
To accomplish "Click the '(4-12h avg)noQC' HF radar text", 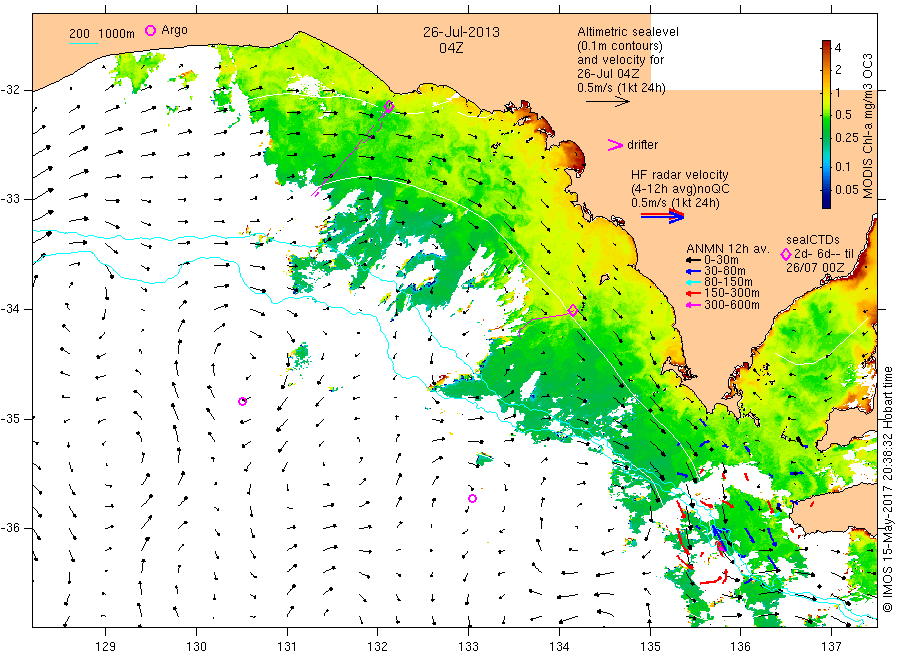I will point(680,189).
